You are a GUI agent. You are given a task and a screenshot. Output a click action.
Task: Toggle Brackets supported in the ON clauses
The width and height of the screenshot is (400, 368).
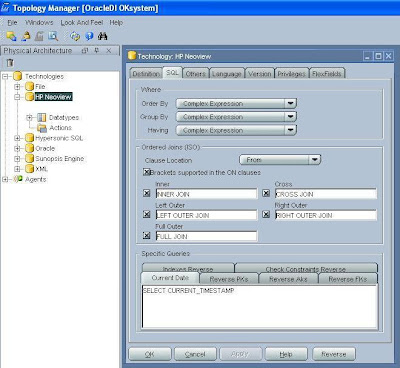[x=147, y=172]
